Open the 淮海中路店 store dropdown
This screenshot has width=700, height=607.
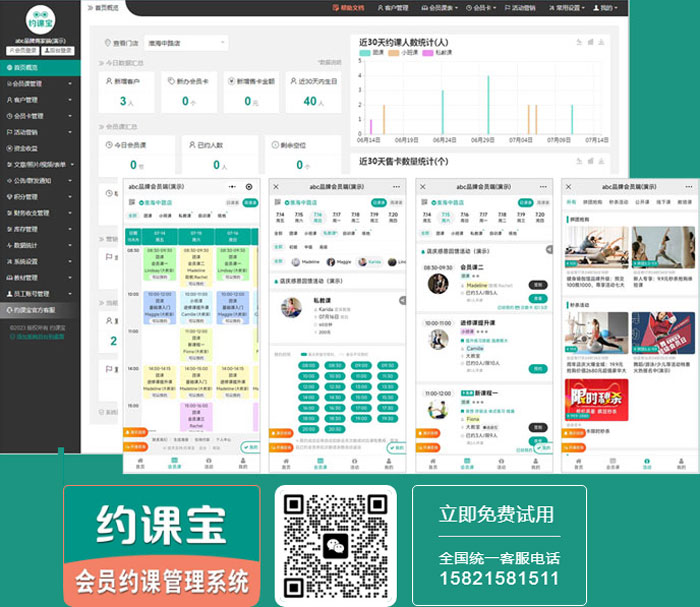pos(184,43)
